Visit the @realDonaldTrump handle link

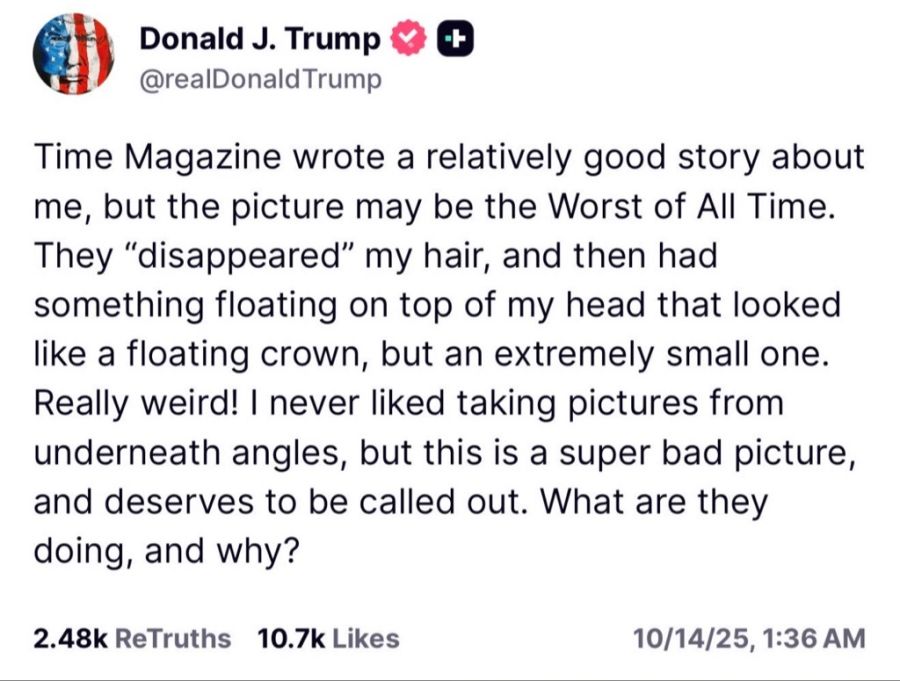click(x=260, y=79)
